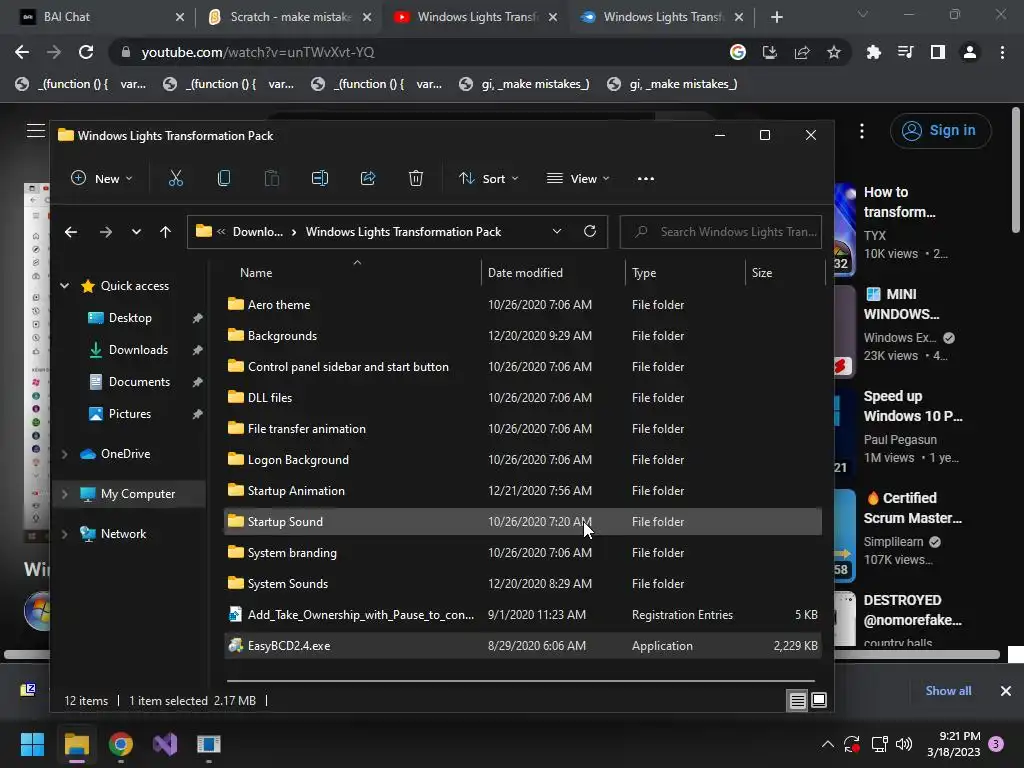
Task: Open Windows Start button on taskbar
Action: point(32,744)
